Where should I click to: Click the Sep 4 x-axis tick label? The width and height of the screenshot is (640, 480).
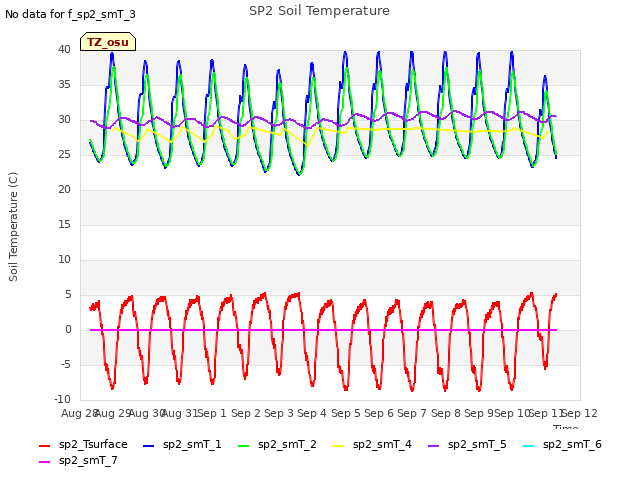[x=312, y=413]
